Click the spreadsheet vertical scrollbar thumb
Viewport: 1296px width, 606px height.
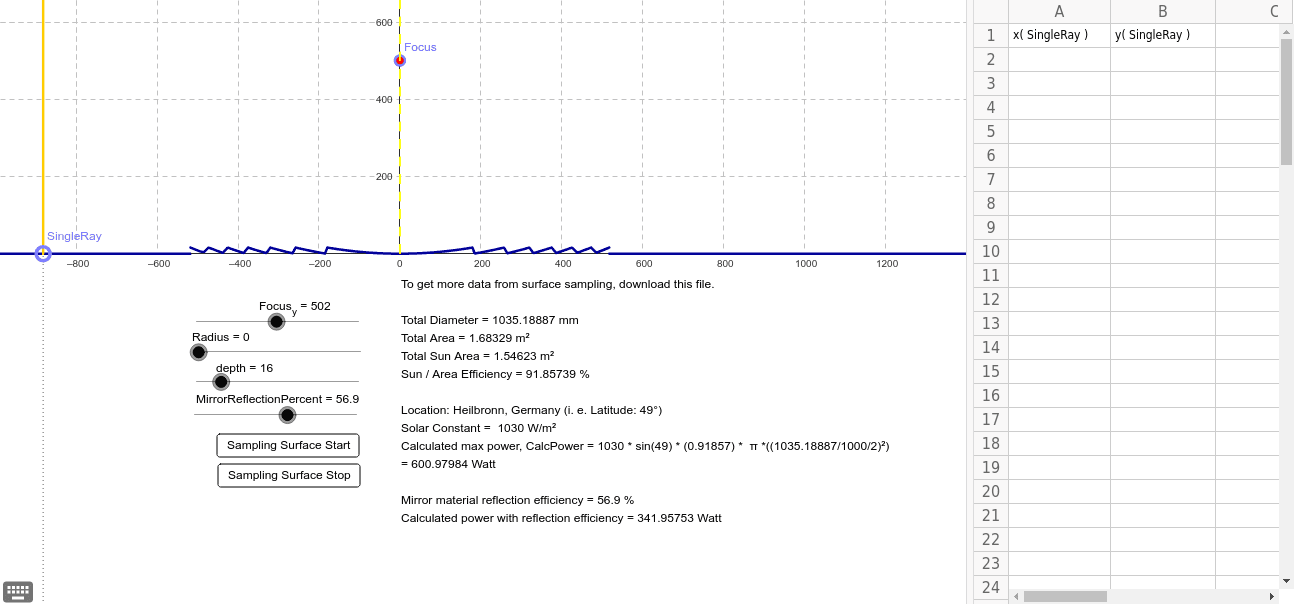click(1287, 101)
